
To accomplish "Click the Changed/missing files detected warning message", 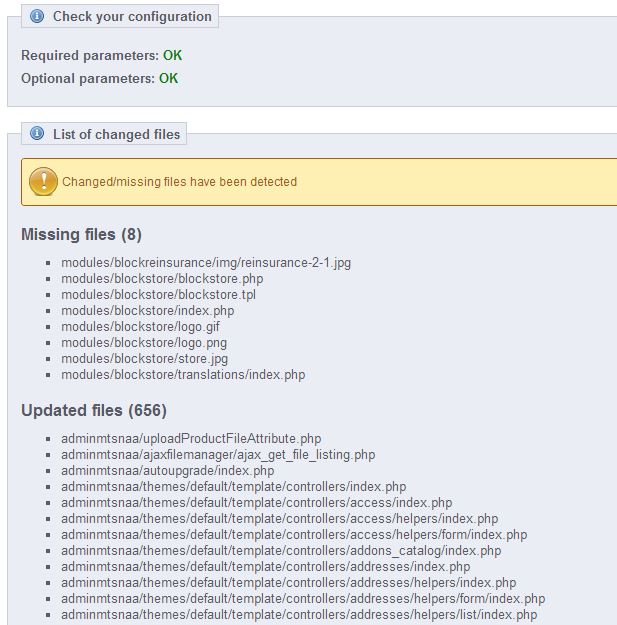I will (179, 182).
